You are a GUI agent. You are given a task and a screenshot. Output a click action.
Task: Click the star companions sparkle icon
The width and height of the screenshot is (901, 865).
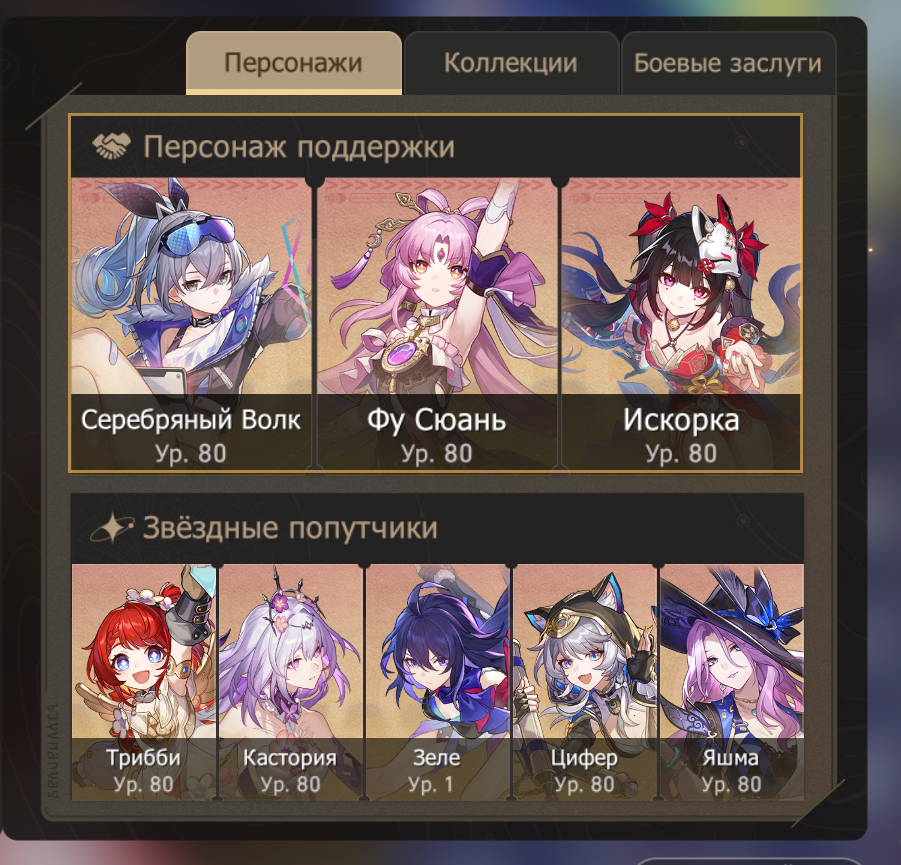click(111, 527)
